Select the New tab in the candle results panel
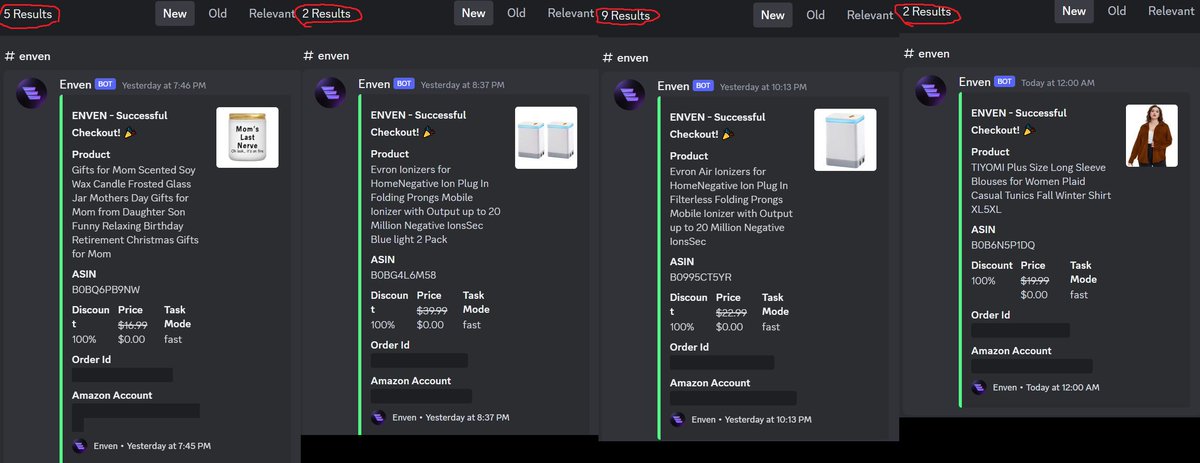This screenshot has width=1200, height=463. pyautogui.click(x=175, y=13)
